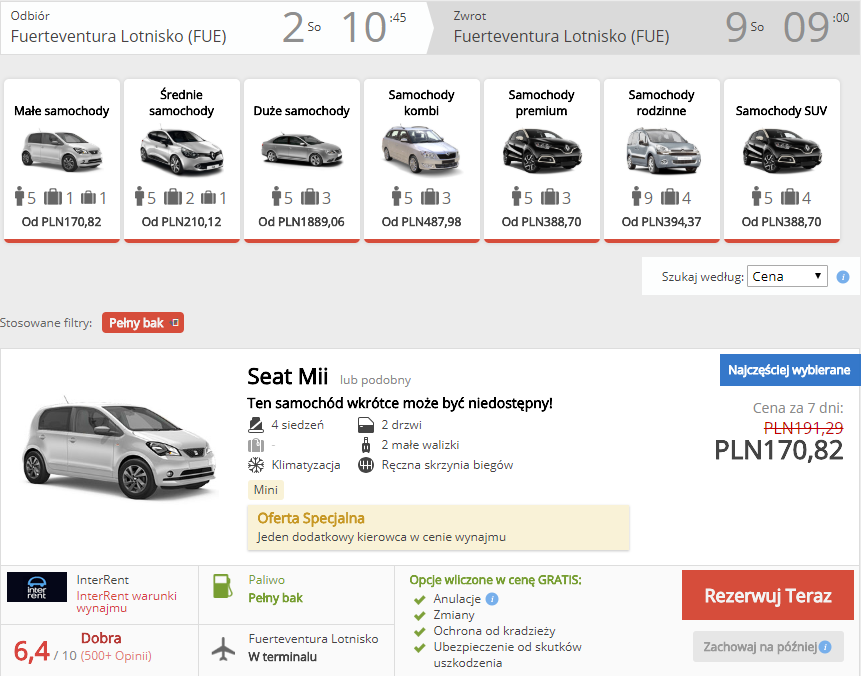Viewport: 861px width, 676px height.
Task: Select the Średnie samochody category card
Action: click(x=182, y=160)
